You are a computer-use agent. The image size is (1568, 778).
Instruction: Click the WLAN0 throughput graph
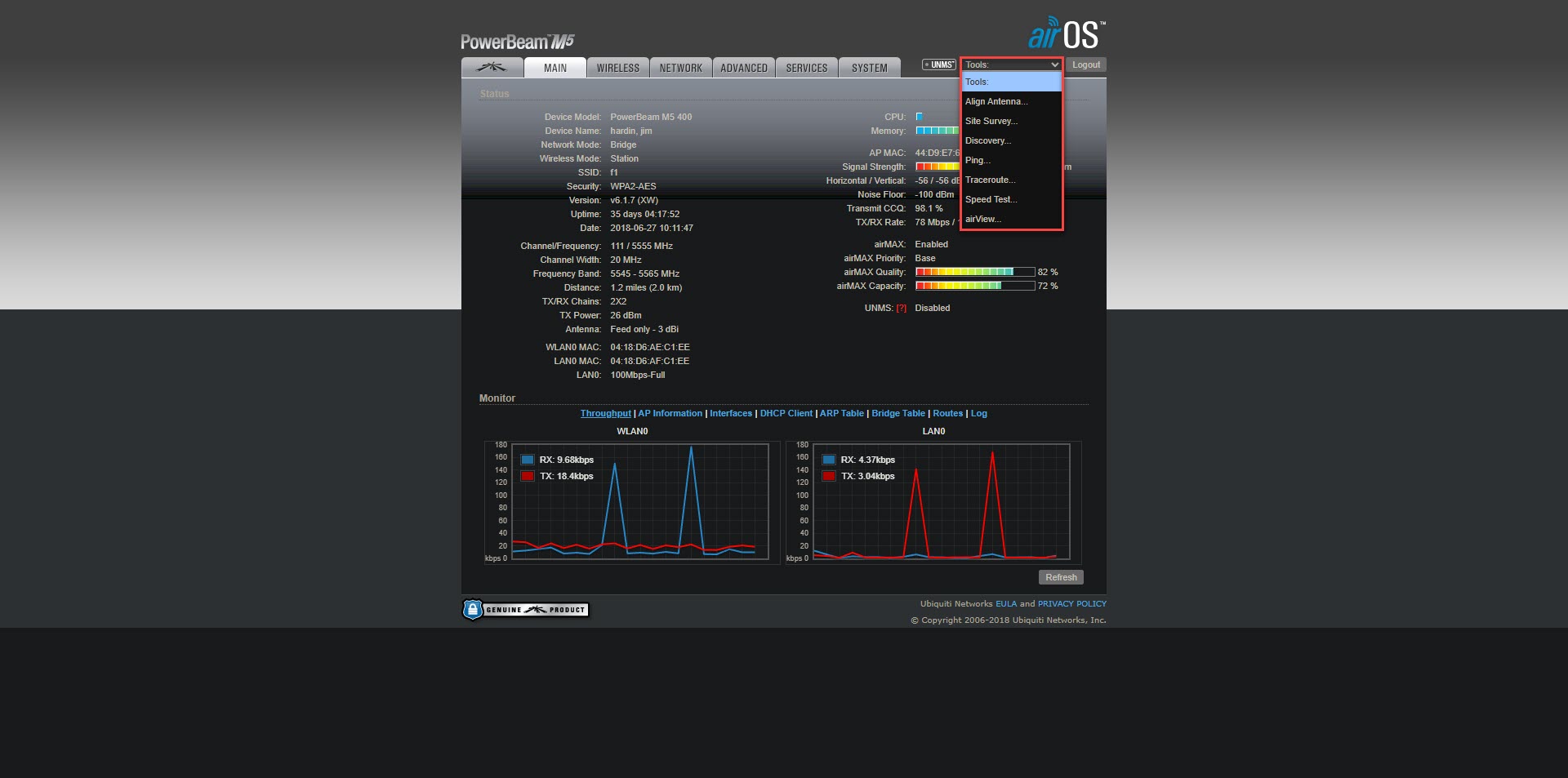pyautogui.click(x=639, y=500)
